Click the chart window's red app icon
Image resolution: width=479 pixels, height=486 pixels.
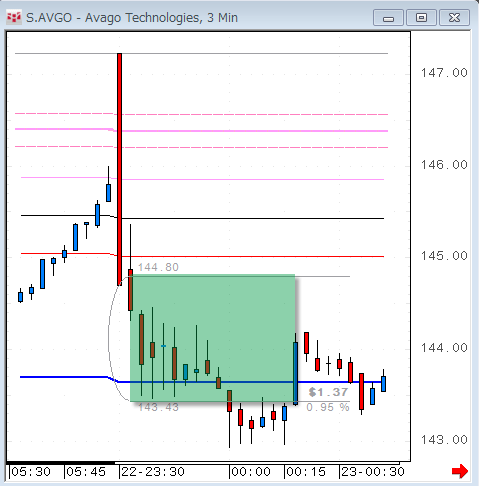pyautogui.click(x=14, y=17)
